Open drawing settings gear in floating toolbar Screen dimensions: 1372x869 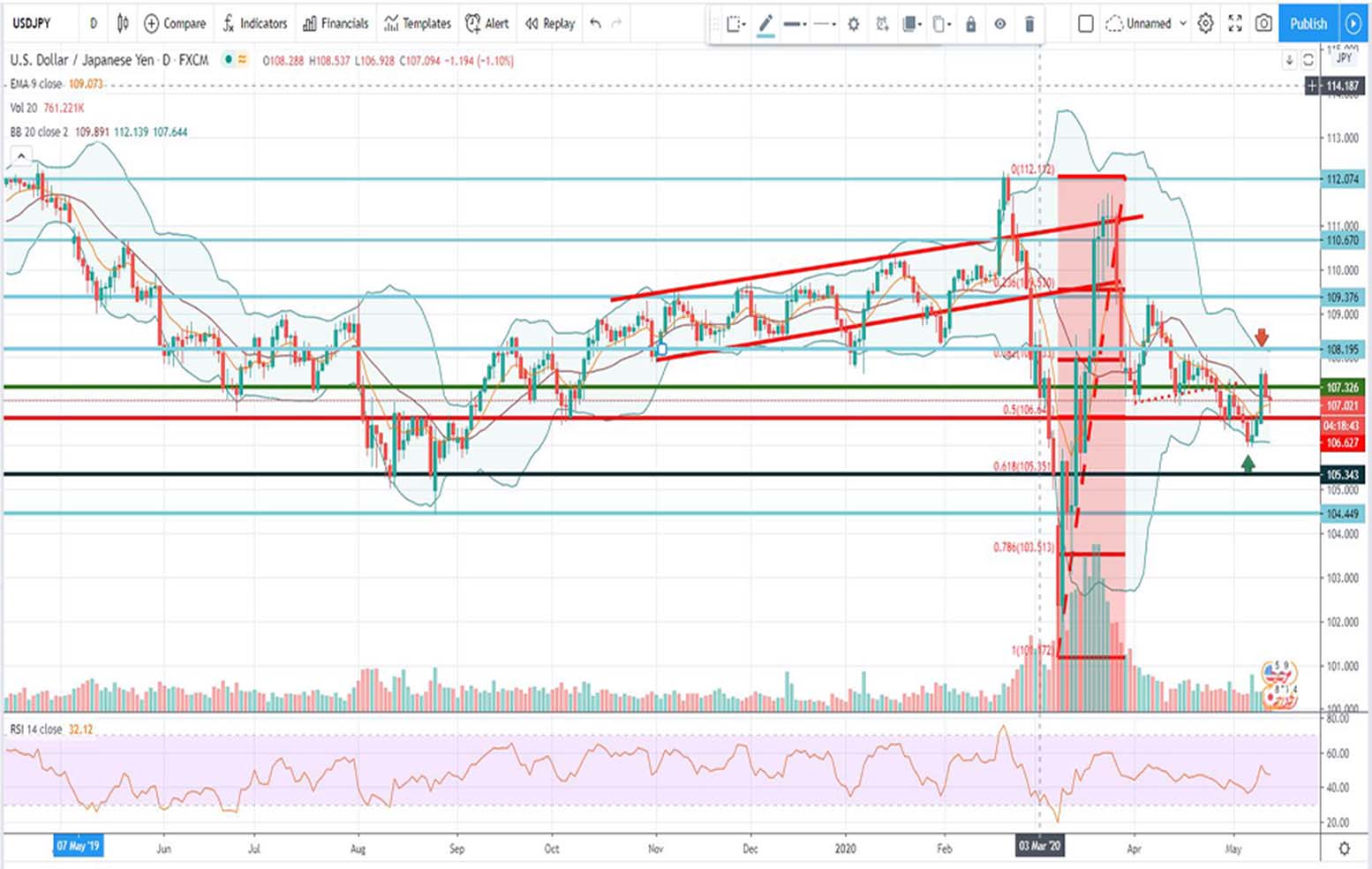(853, 25)
